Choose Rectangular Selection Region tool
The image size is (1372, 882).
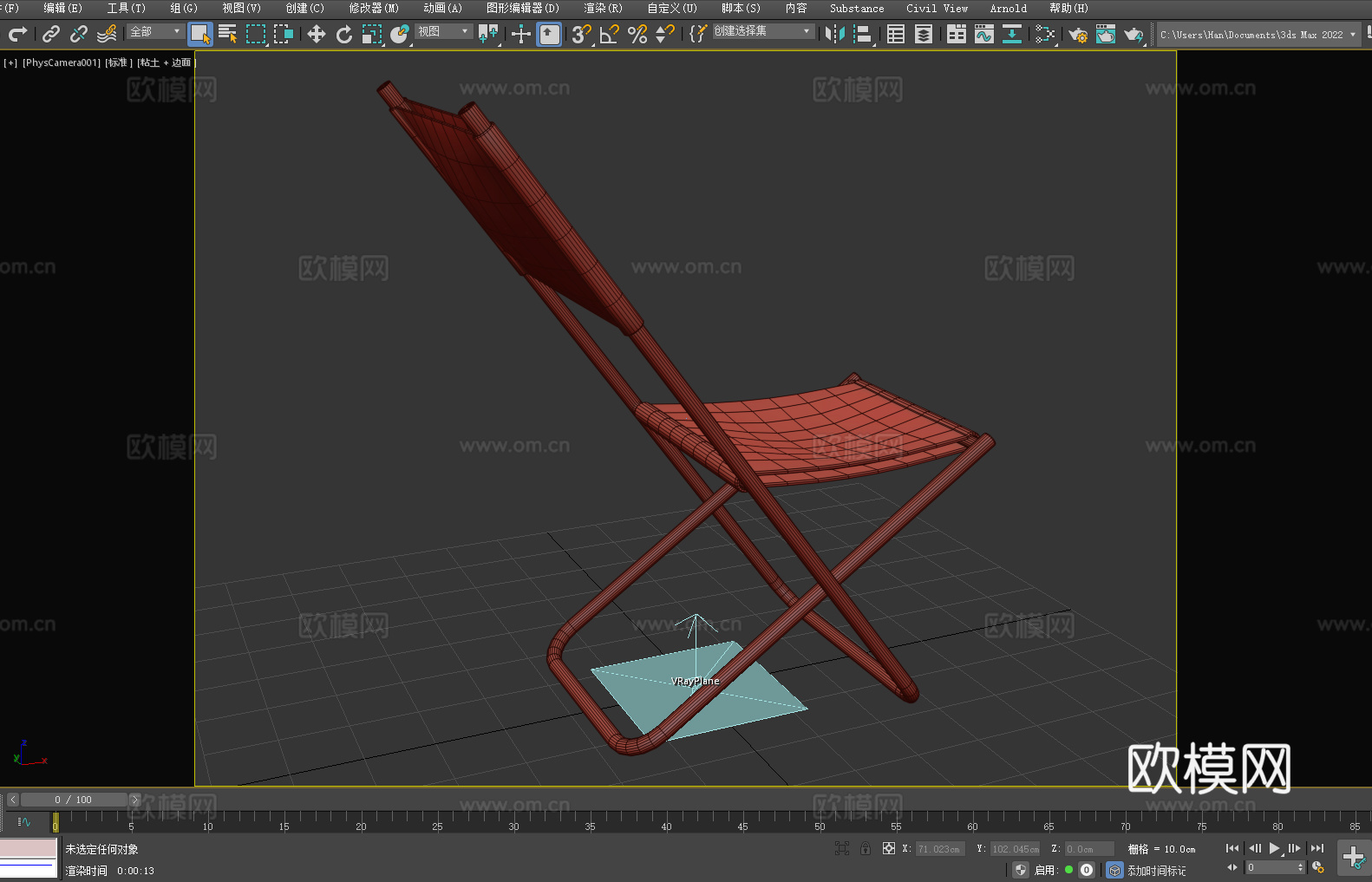point(256,34)
